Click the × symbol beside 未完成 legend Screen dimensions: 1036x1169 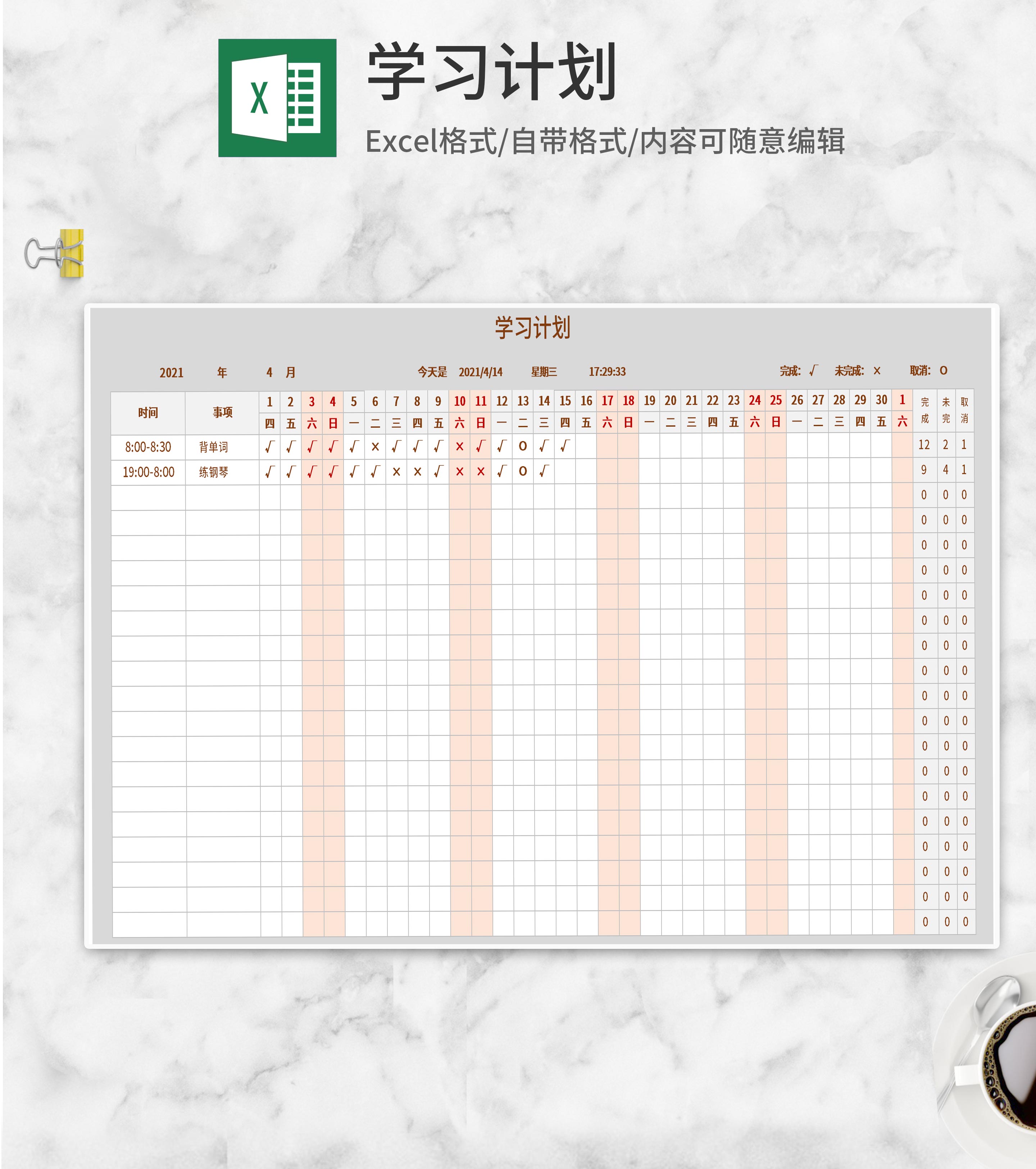point(877,370)
